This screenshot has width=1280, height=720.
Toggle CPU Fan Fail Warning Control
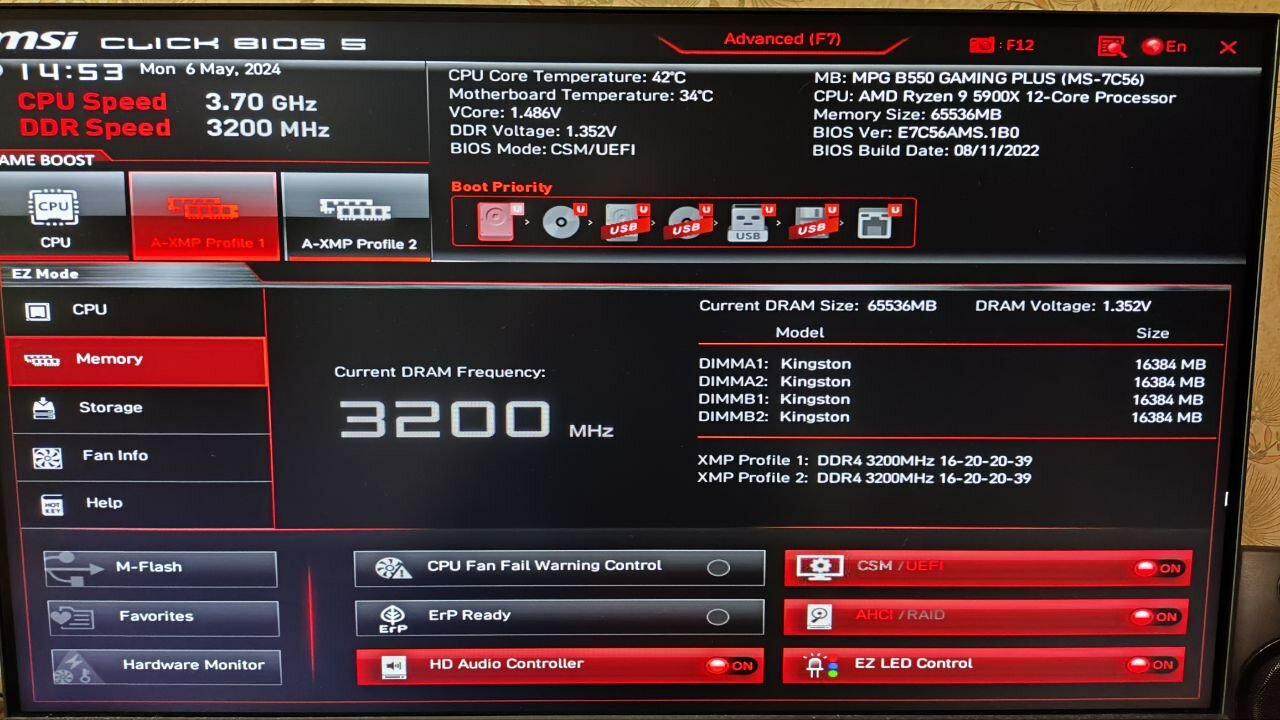click(x=559, y=567)
